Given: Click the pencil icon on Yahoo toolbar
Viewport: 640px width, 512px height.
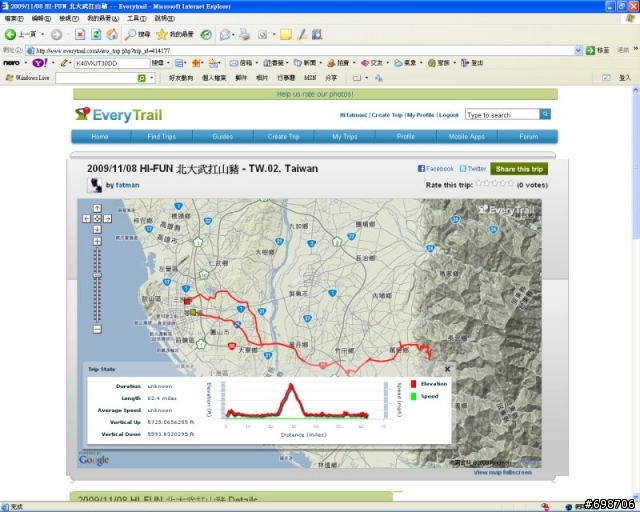Looking at the screenshot, I should click(64, 63).
